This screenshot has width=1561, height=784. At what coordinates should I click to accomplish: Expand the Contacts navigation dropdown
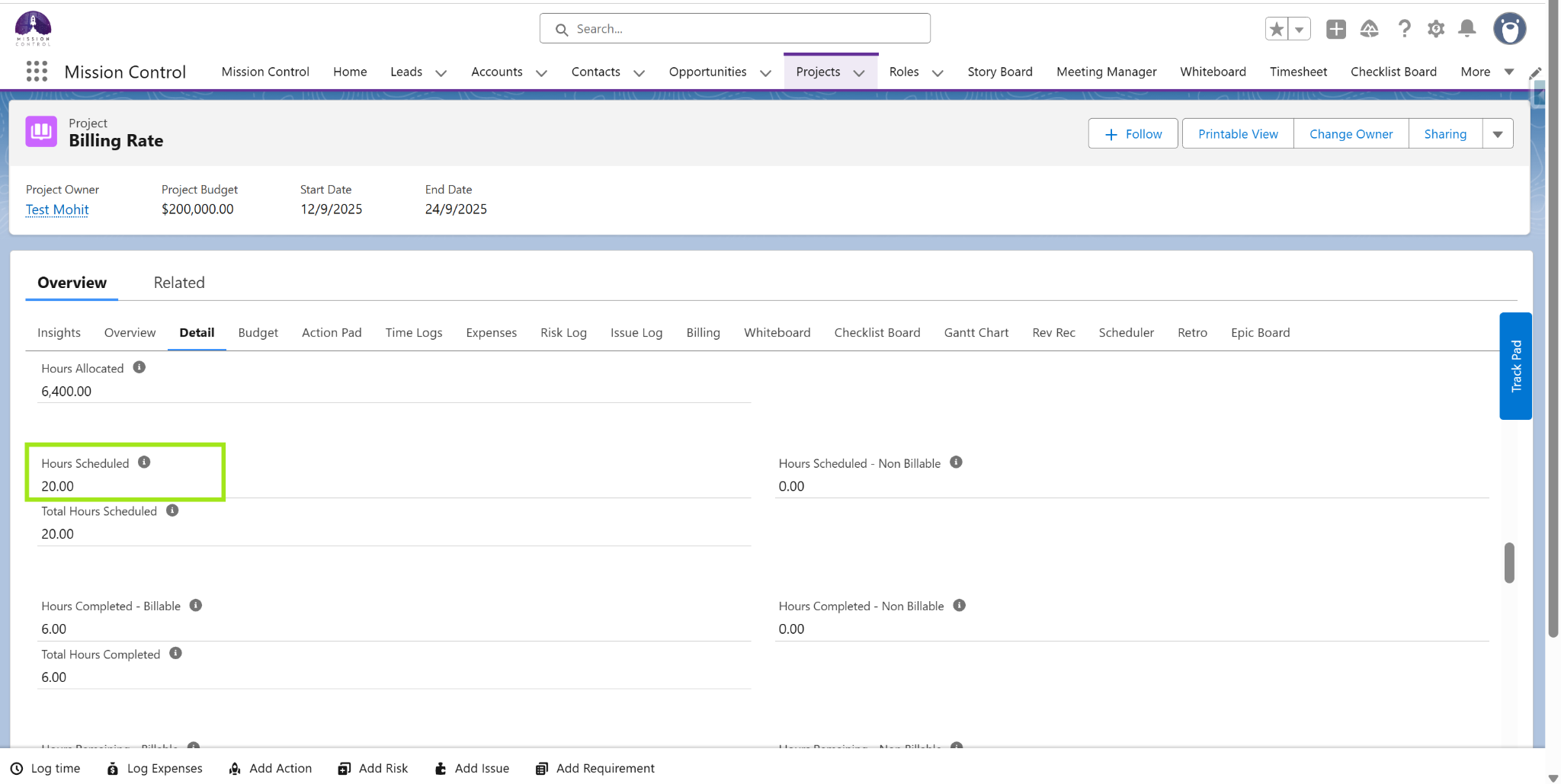pyautogui.click(x=639, y=73)
